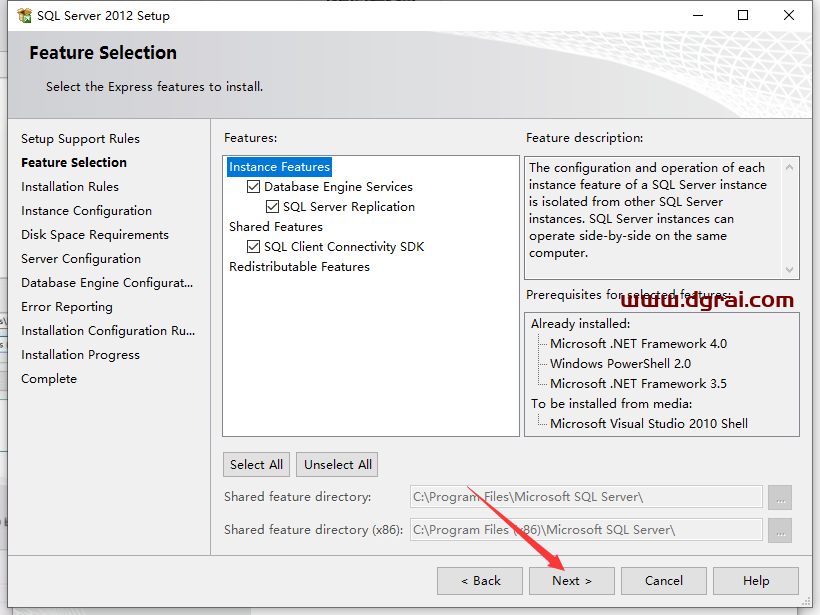Select Database Engine Configuration step in sidebar

click(x=107, y=283)
